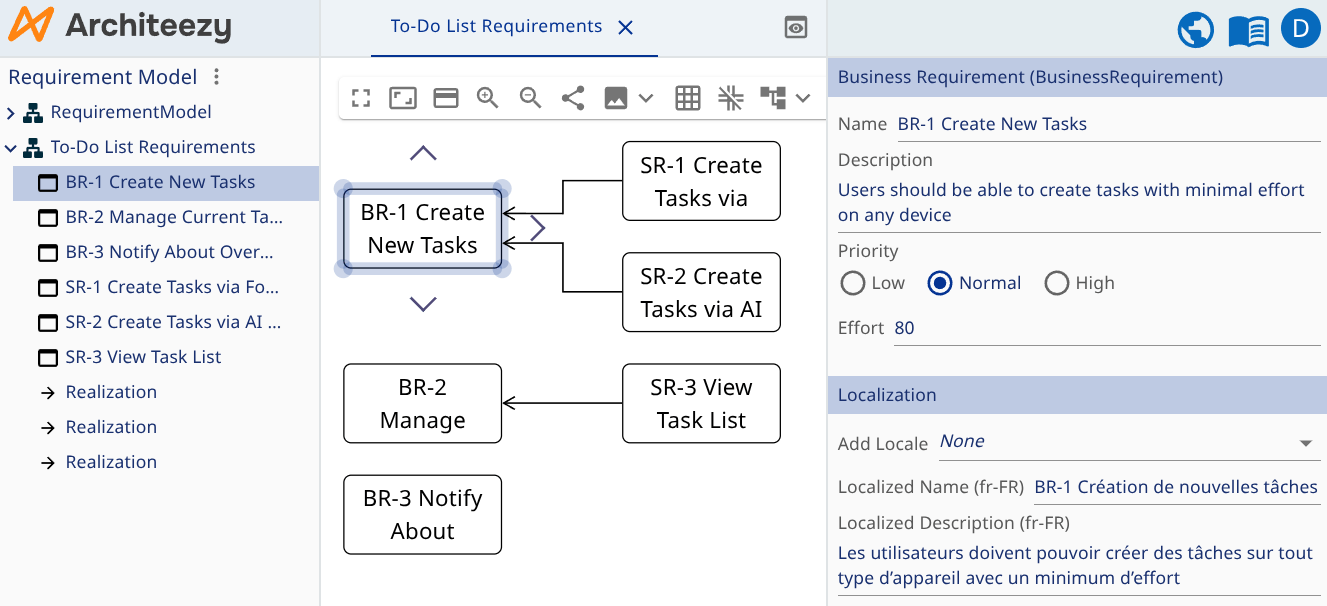Select SR-3 View Task List in tree

coord(143,357)
